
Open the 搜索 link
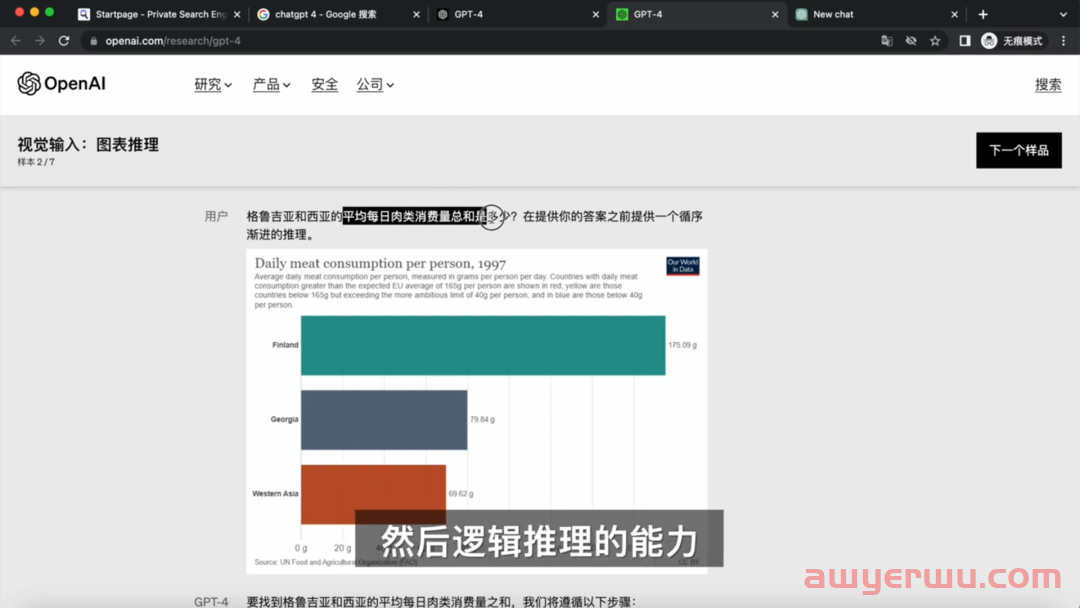point(1048,85)
